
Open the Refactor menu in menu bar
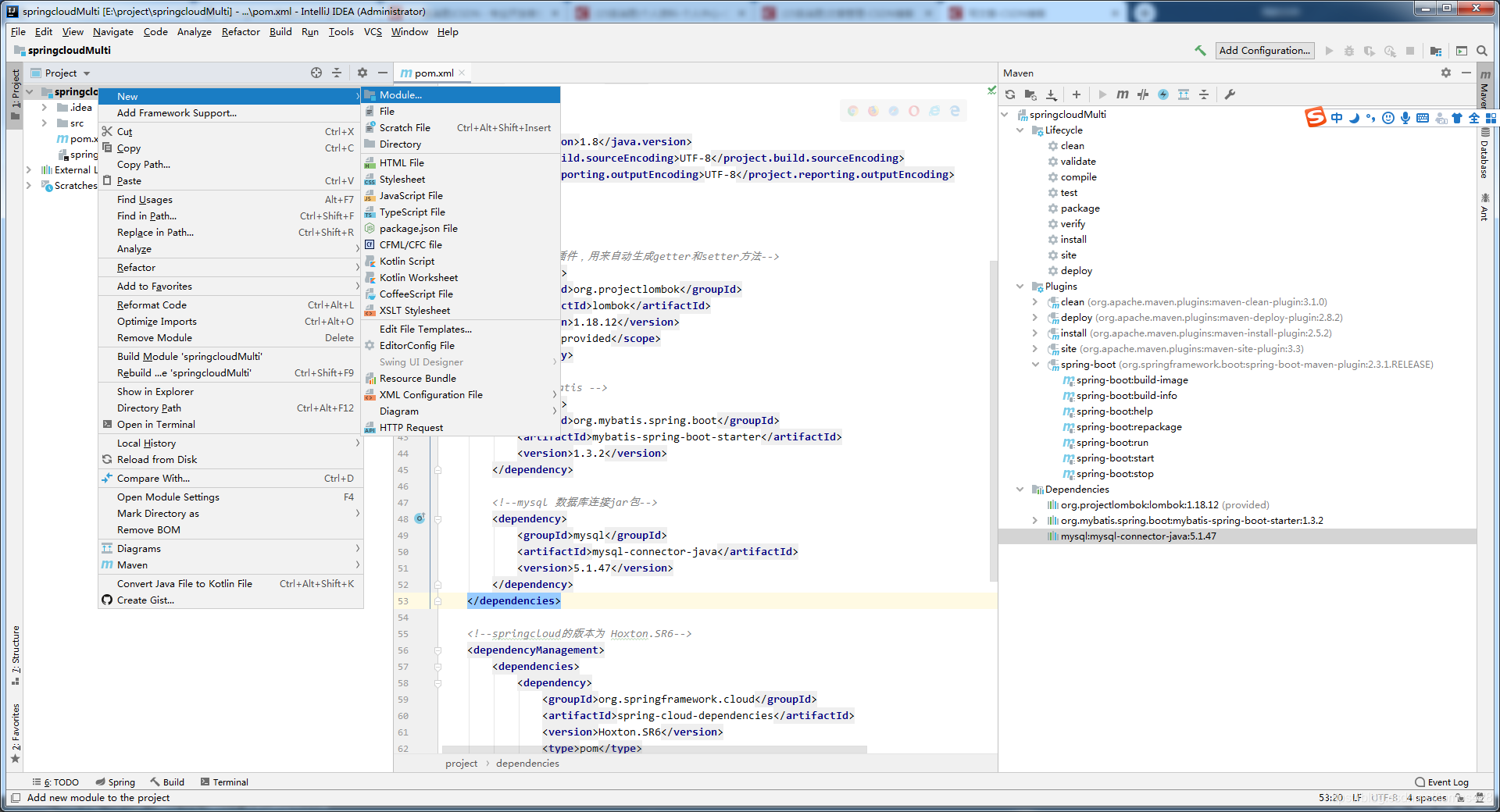coord(241,32)
